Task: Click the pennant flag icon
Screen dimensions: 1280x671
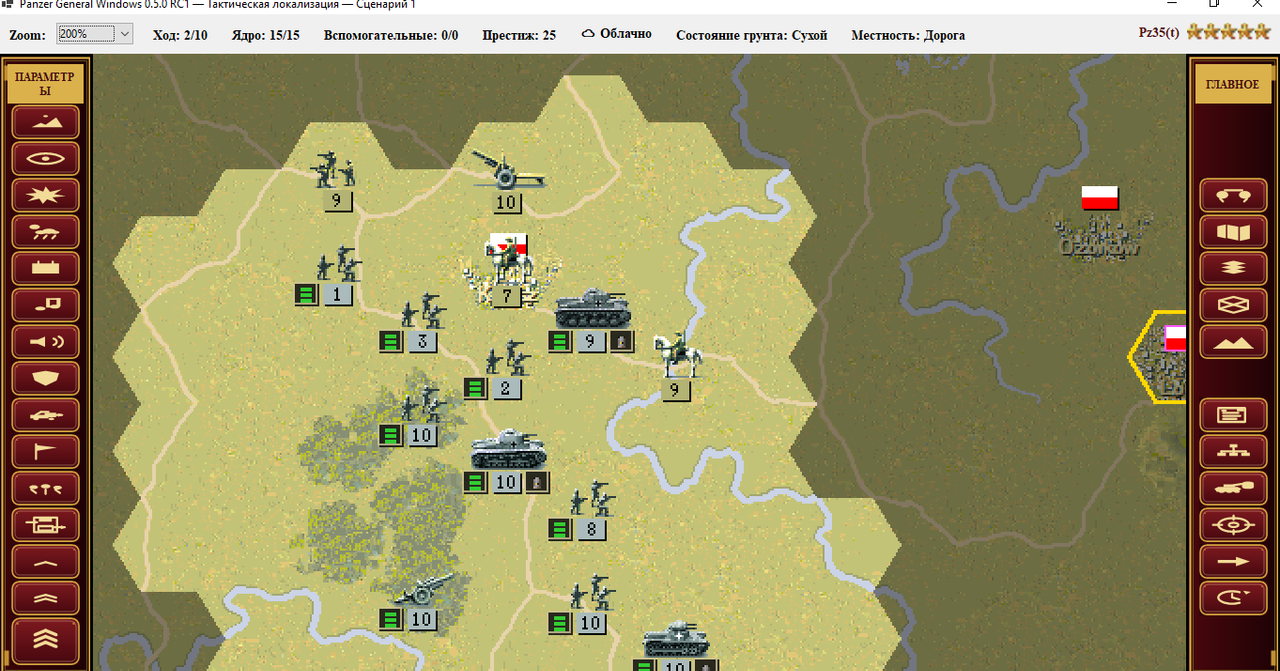Action: click(45, 452)
